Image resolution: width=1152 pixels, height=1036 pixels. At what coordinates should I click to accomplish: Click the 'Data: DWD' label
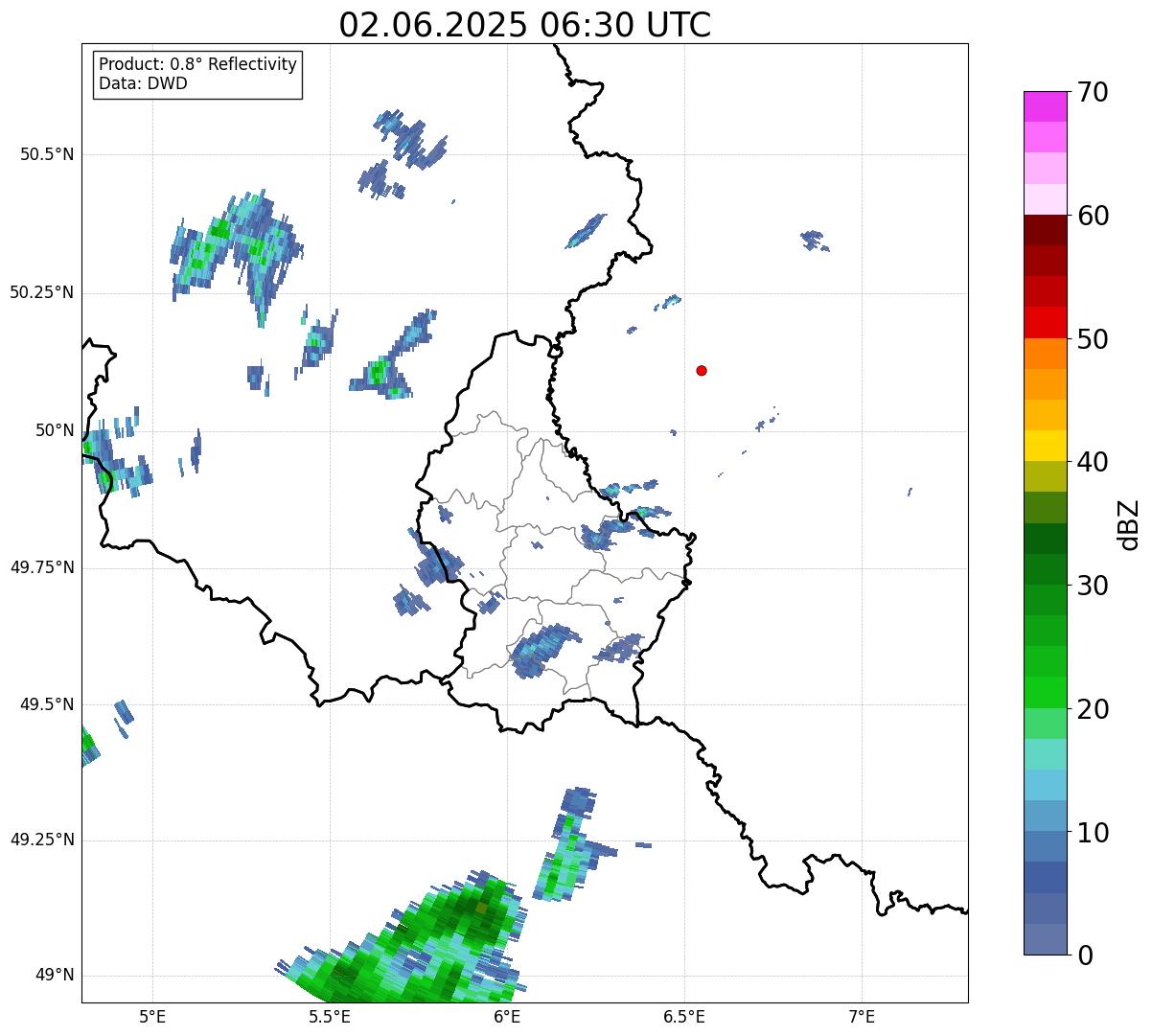pyautogui.click(x=143, y=83)
